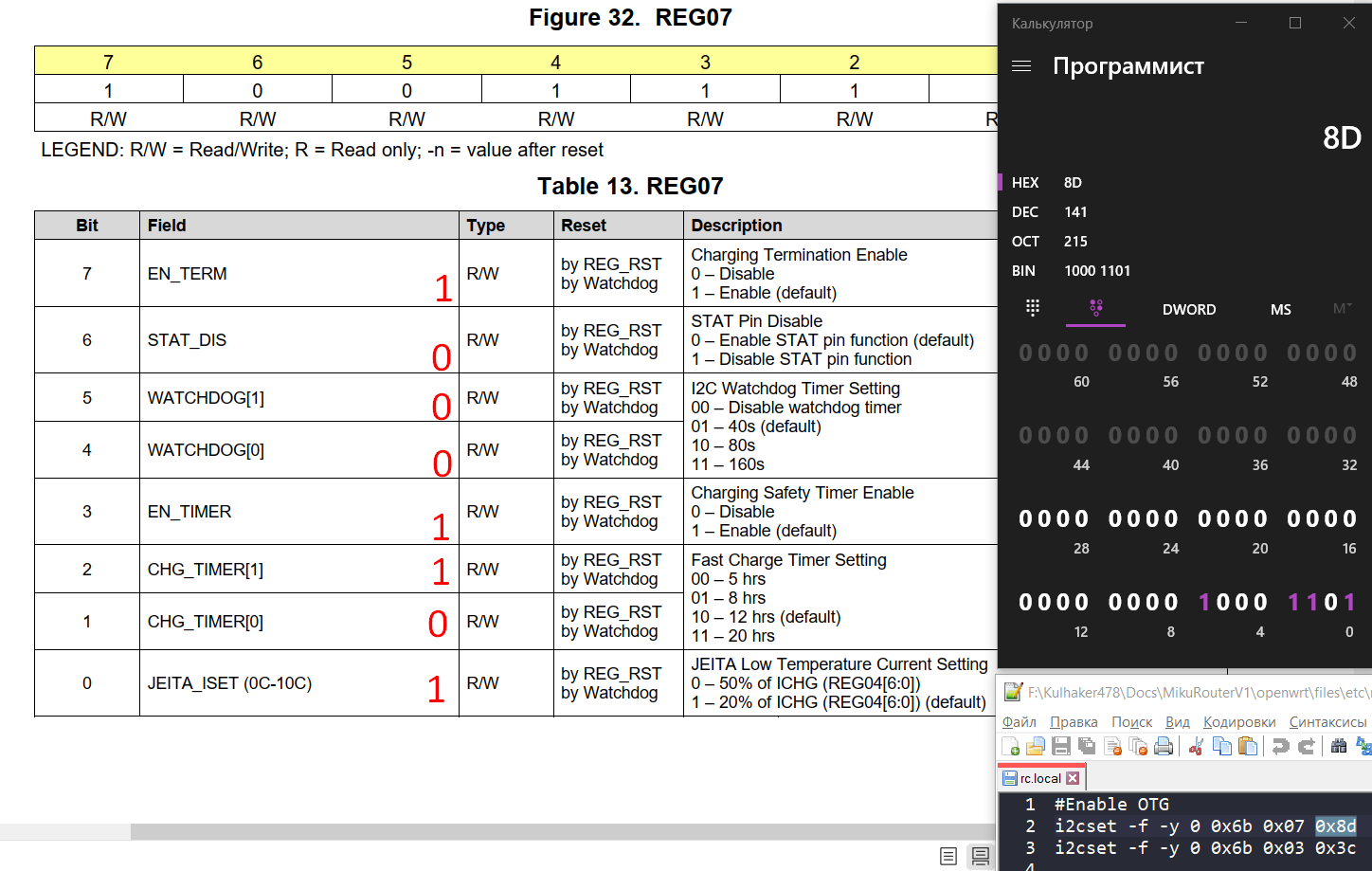Click the 'Figure 32. REG07' heading
The height and width of the screenshot is (871, 1372).
pos(630,17)
